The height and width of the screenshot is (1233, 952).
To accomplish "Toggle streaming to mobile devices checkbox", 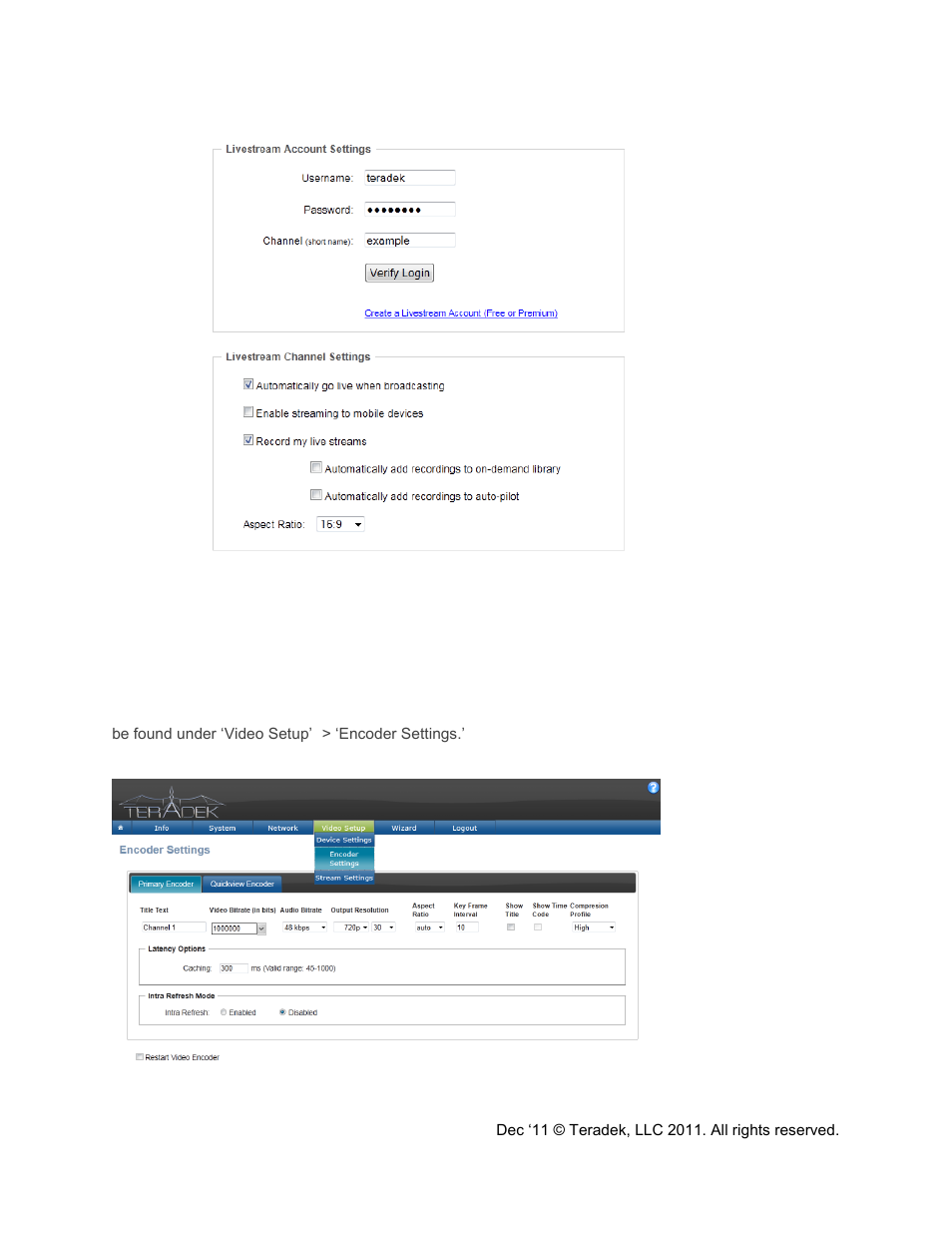I will 248,412.
